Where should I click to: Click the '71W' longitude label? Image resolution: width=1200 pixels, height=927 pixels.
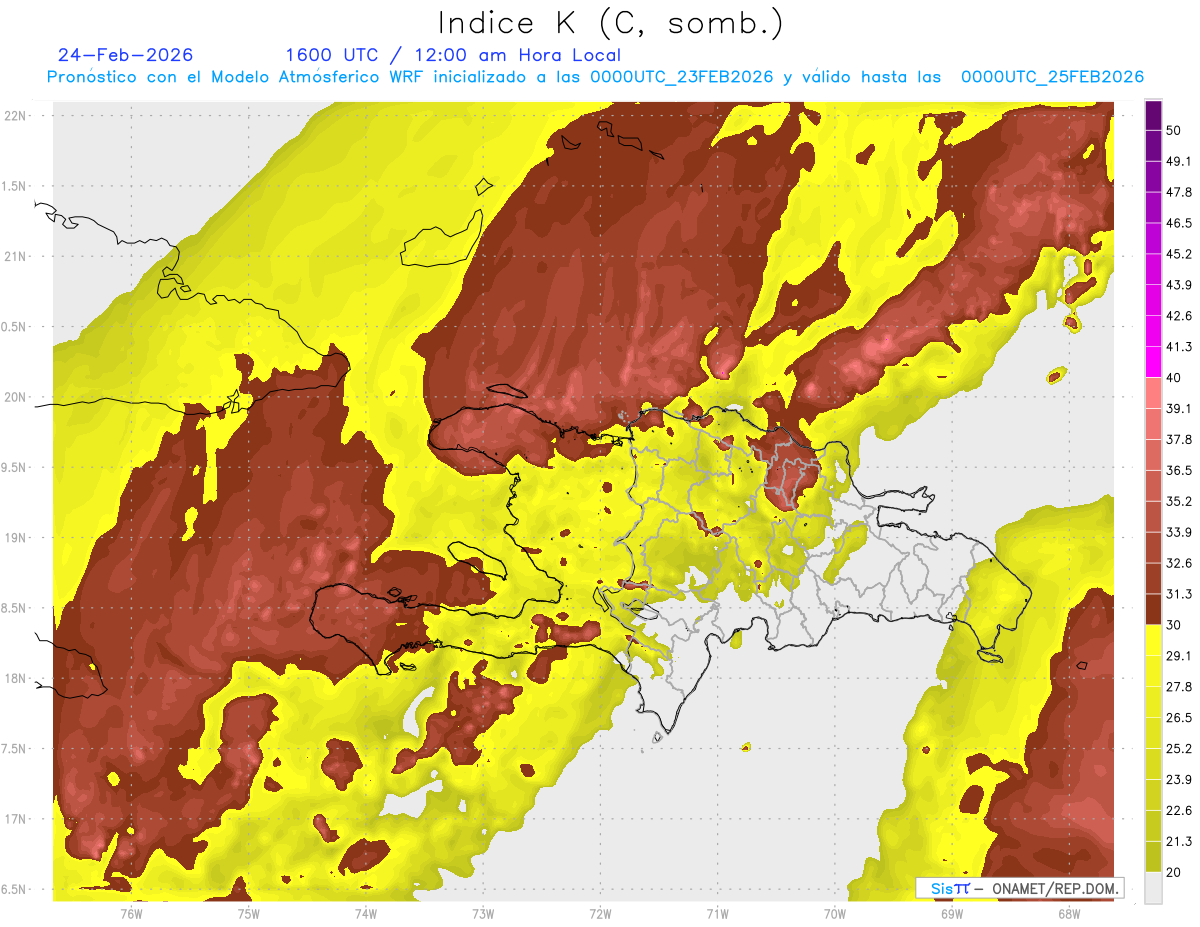click(x=717, y=913)
